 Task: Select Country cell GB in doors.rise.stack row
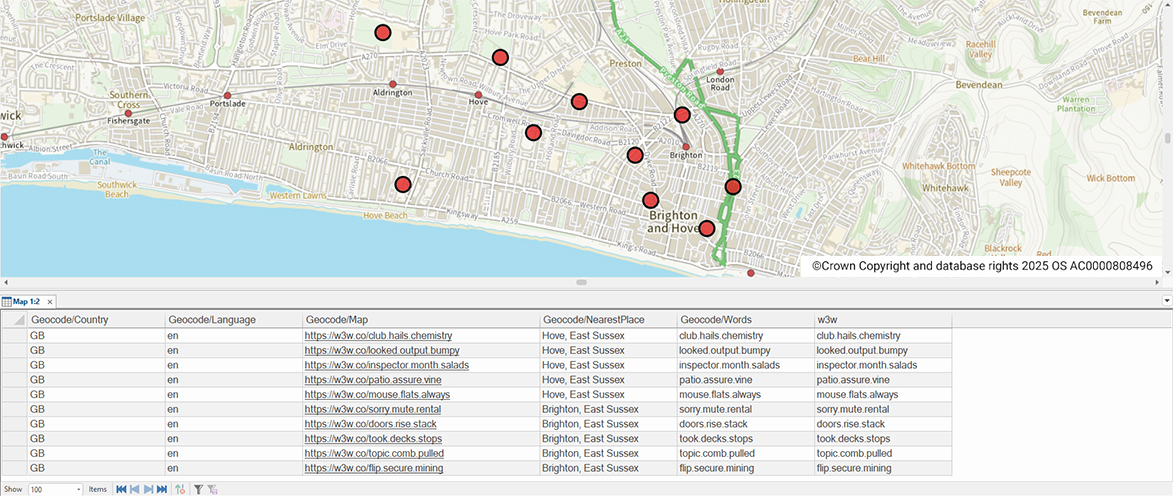pyautogui.click(x=97, y=424)
